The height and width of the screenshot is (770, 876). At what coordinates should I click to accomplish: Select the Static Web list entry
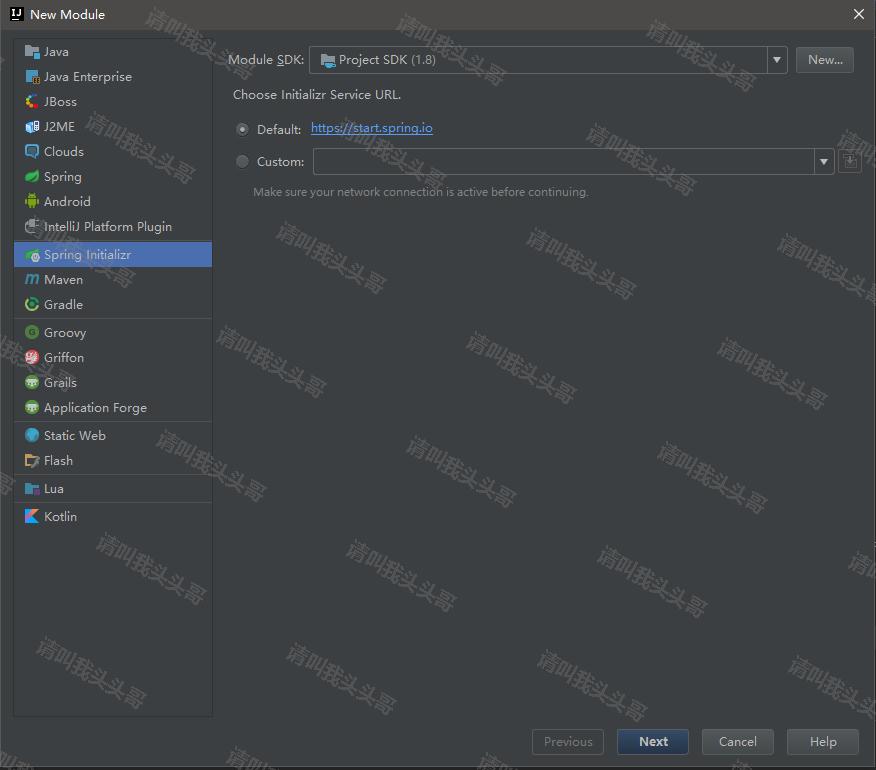point(113,435)
